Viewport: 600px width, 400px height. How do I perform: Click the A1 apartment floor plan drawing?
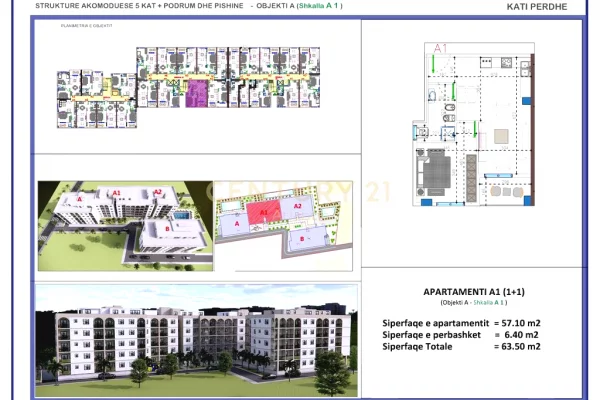coord(473,124)
